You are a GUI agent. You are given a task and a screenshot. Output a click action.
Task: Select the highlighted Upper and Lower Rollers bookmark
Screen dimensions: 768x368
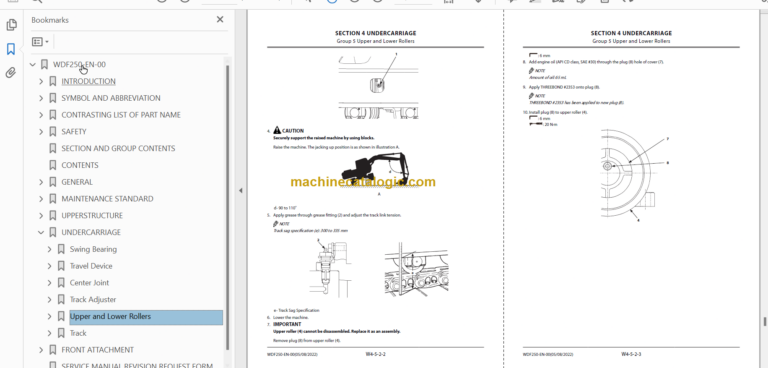click(x=146, y=317)
